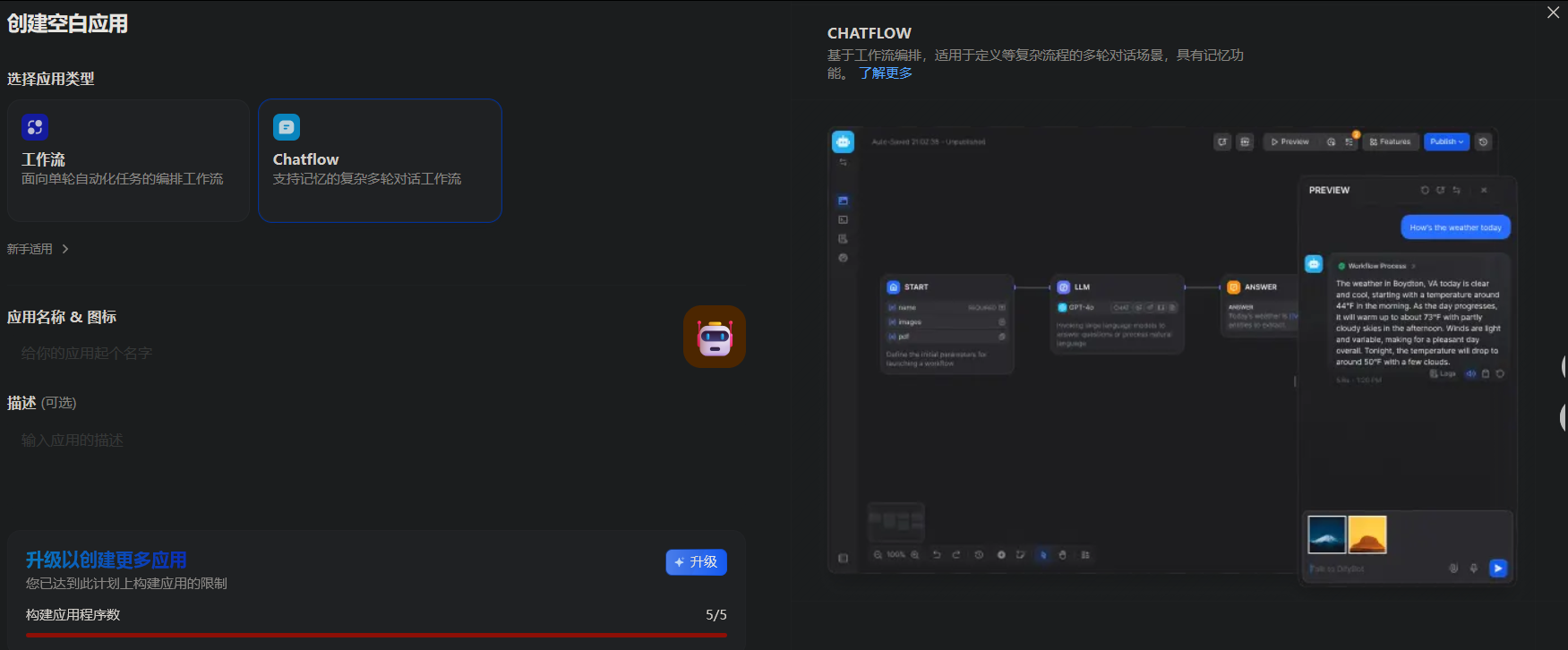Click the 您已达到此计划上构建应用的限制 text
This screenshot has width=1568, height=650.
(x=126, y=584)
